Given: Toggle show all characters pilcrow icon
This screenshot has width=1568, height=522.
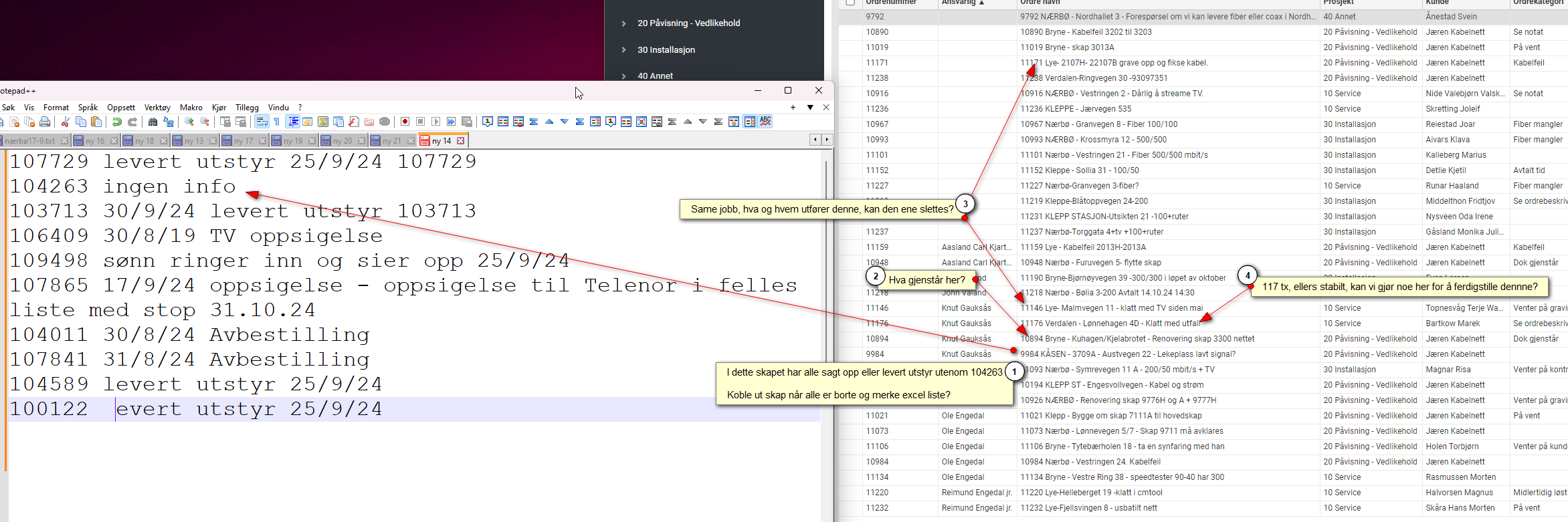Looking at the screenshot, I should coord(277,122).
